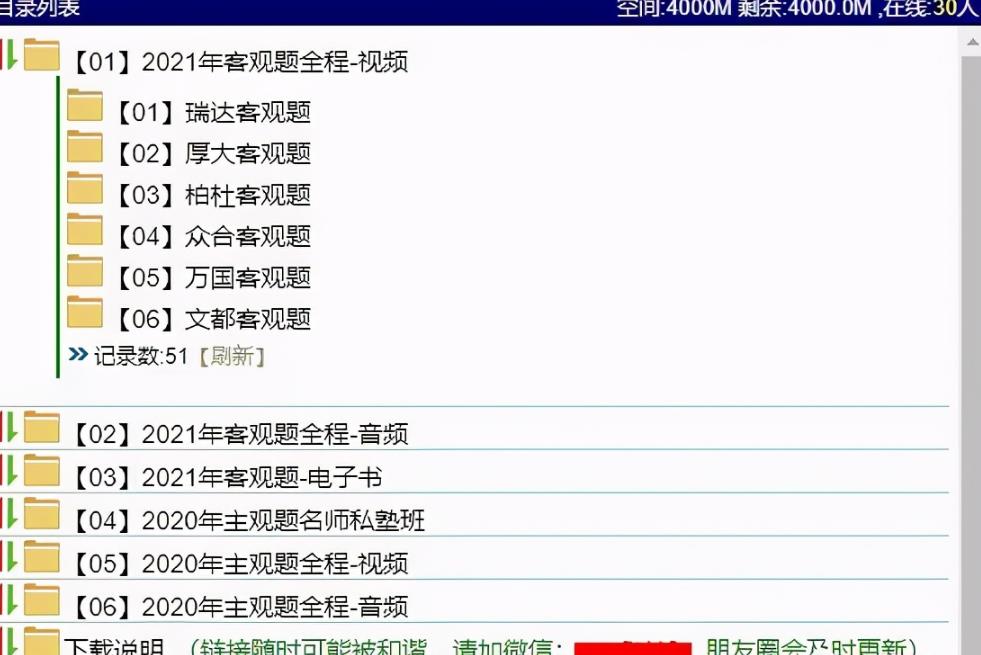Click the folder icon beside 万国客观题
Image resolution: width=981 pixels, height=655 pixels.
pos(85,270)
